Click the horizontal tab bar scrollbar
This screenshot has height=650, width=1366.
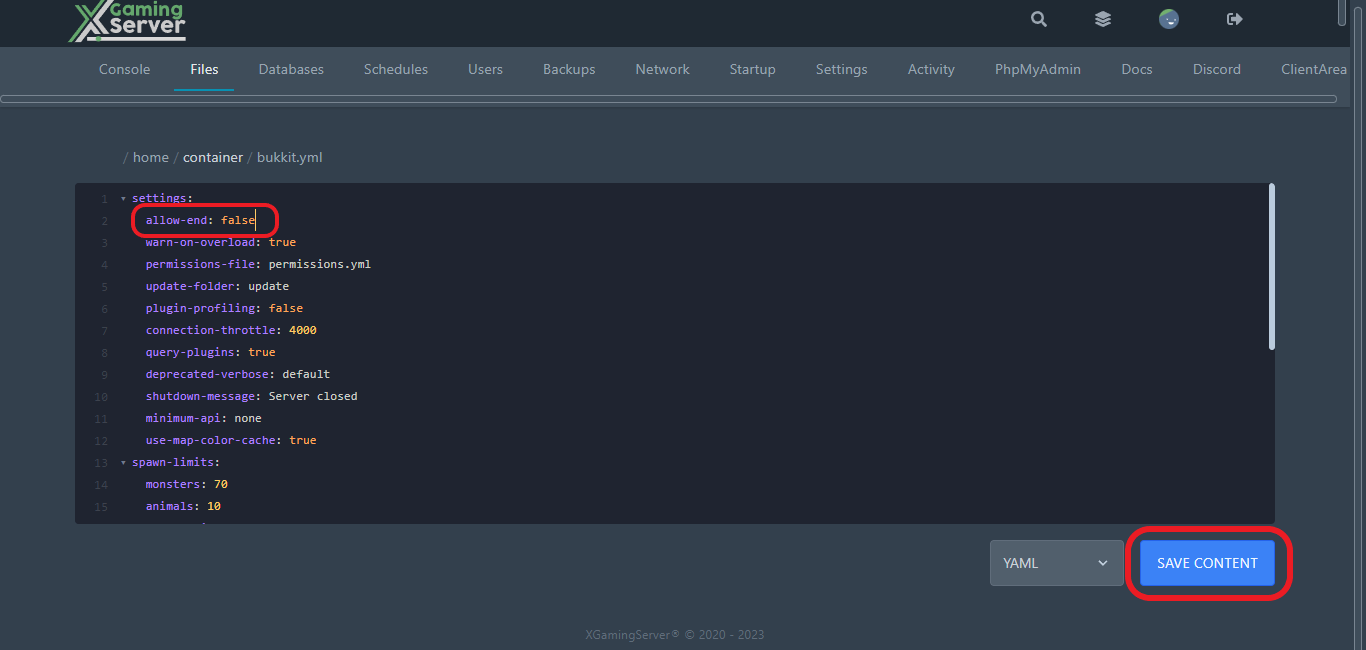pyautogui.click(x=668, y=99)
